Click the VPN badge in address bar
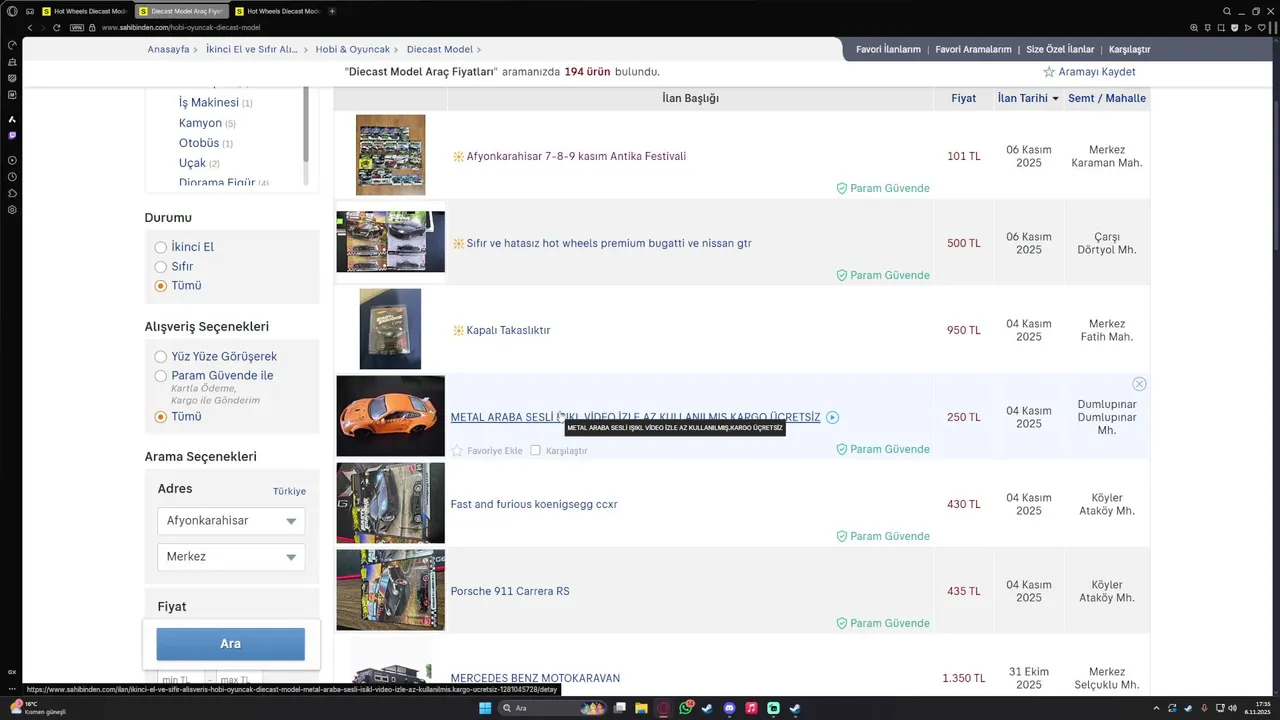The image size is (1280, 720). [78, 28]
